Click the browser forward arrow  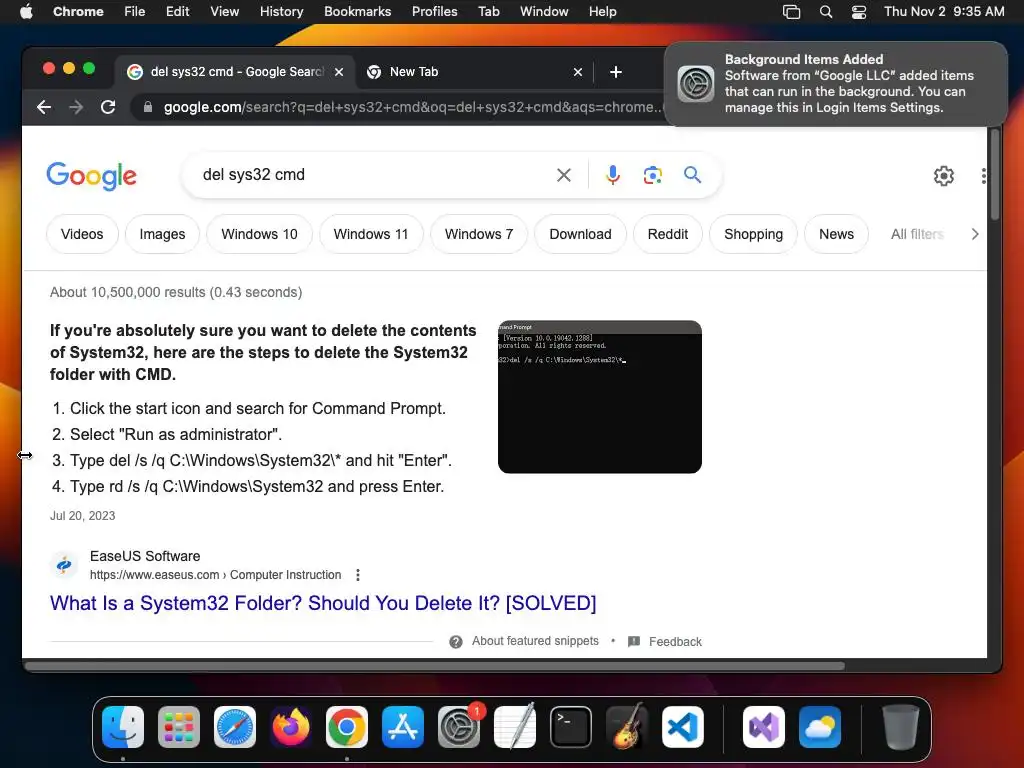click(x=76, y=107)
